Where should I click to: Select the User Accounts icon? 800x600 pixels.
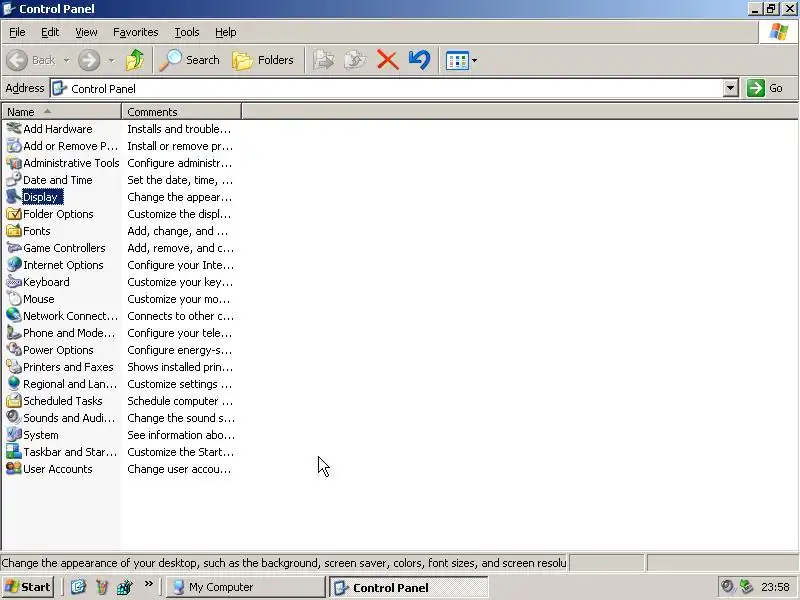click(x=14, y=469)
